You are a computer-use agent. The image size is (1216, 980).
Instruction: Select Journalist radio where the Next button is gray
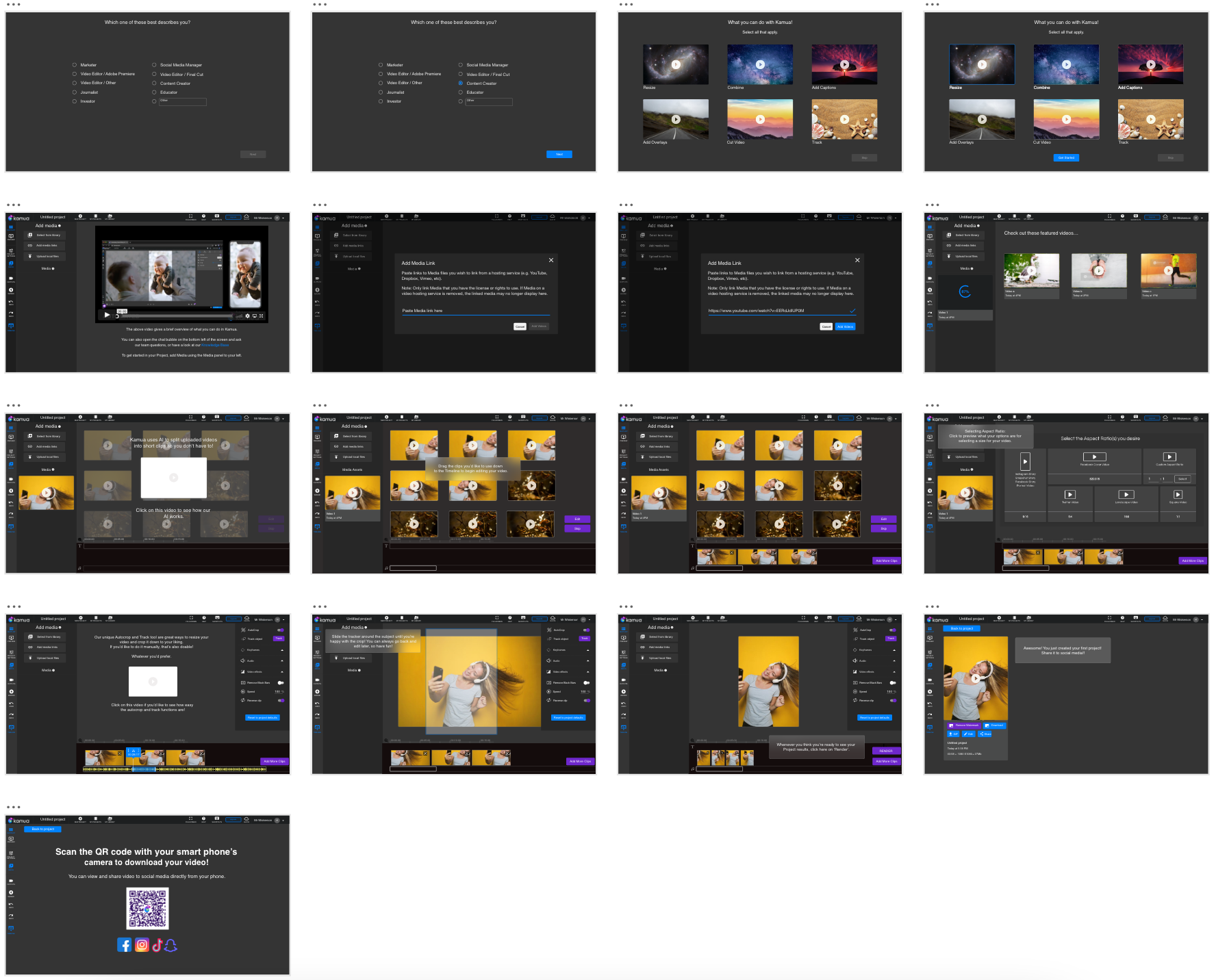point(75,92)
